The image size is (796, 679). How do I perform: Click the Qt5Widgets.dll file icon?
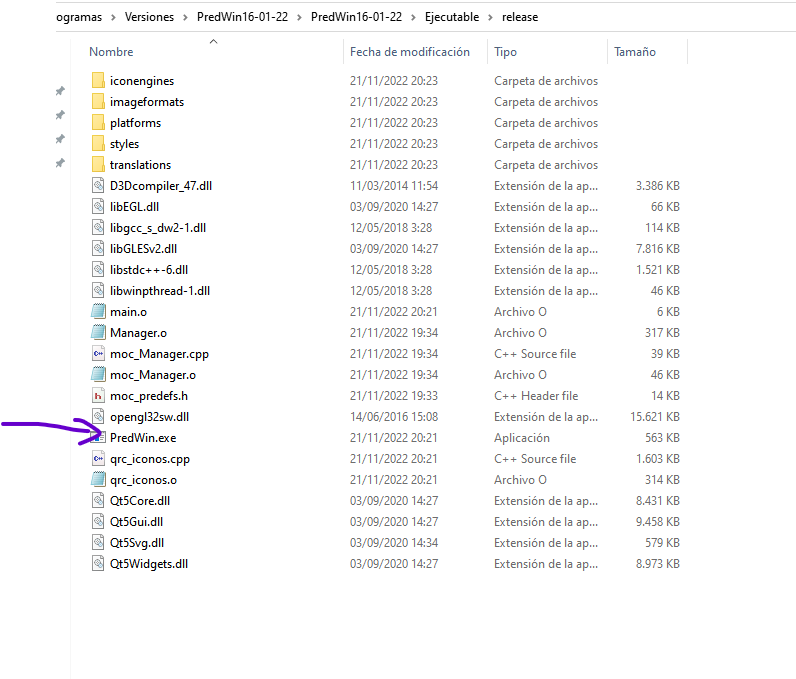98,564
